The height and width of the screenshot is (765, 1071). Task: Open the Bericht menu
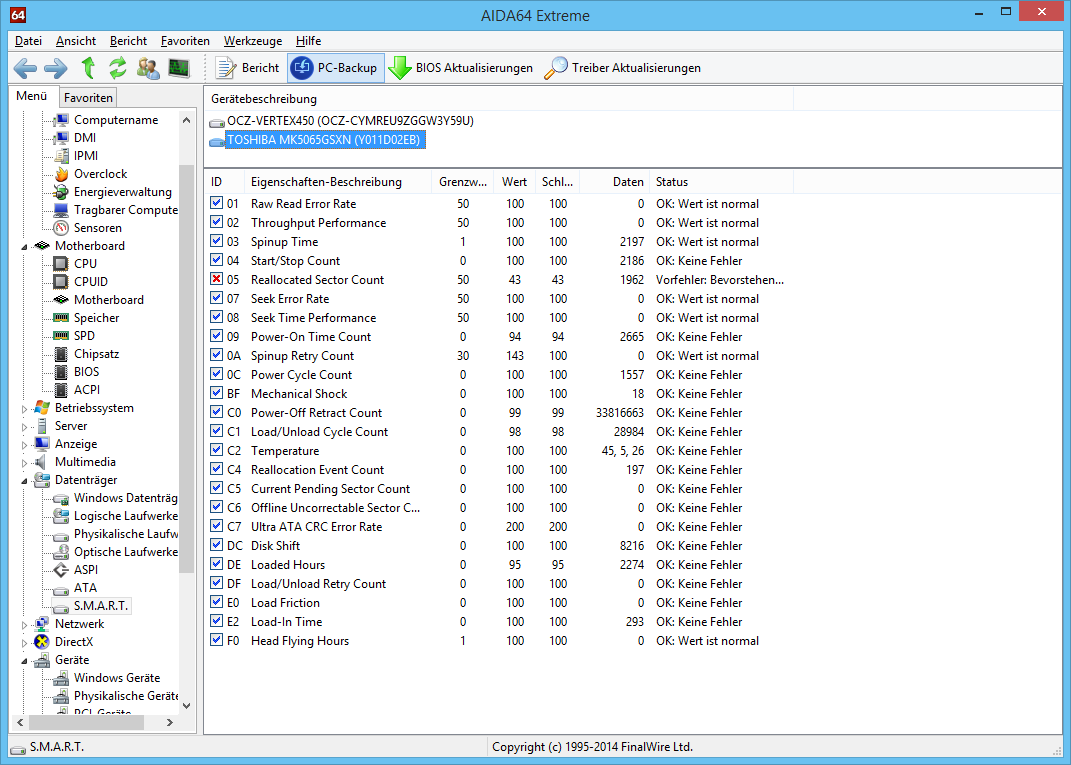pos(128,41)
